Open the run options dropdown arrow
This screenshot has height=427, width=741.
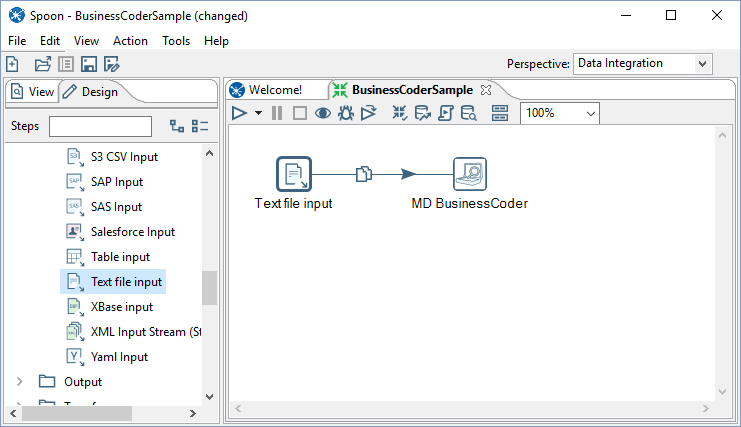(258, 113)
